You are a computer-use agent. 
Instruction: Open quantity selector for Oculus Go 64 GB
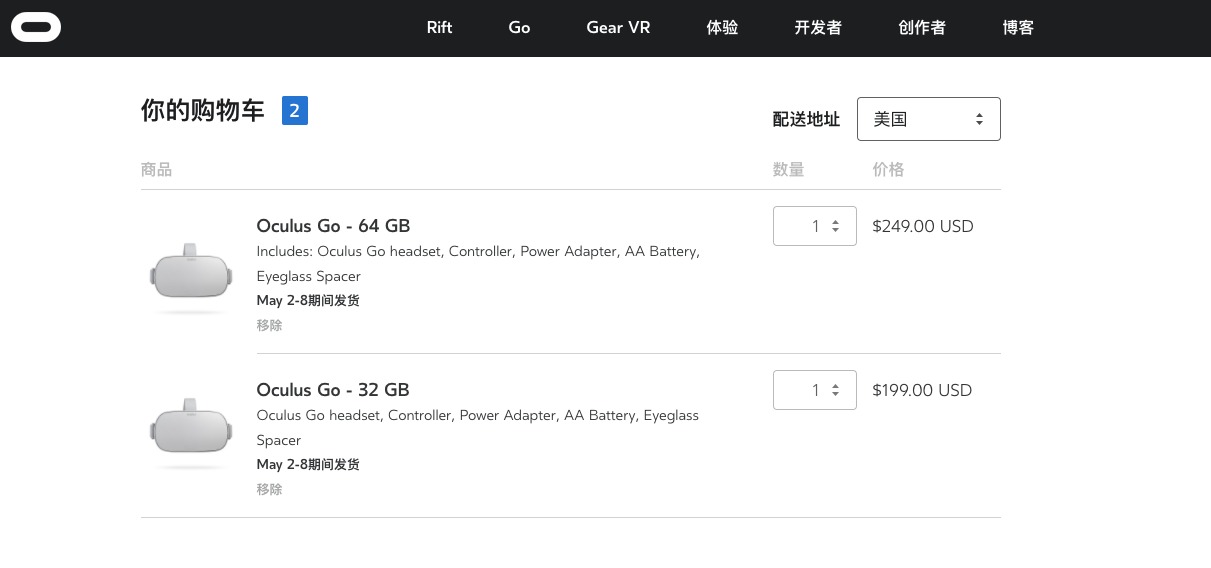pos(814,226)
